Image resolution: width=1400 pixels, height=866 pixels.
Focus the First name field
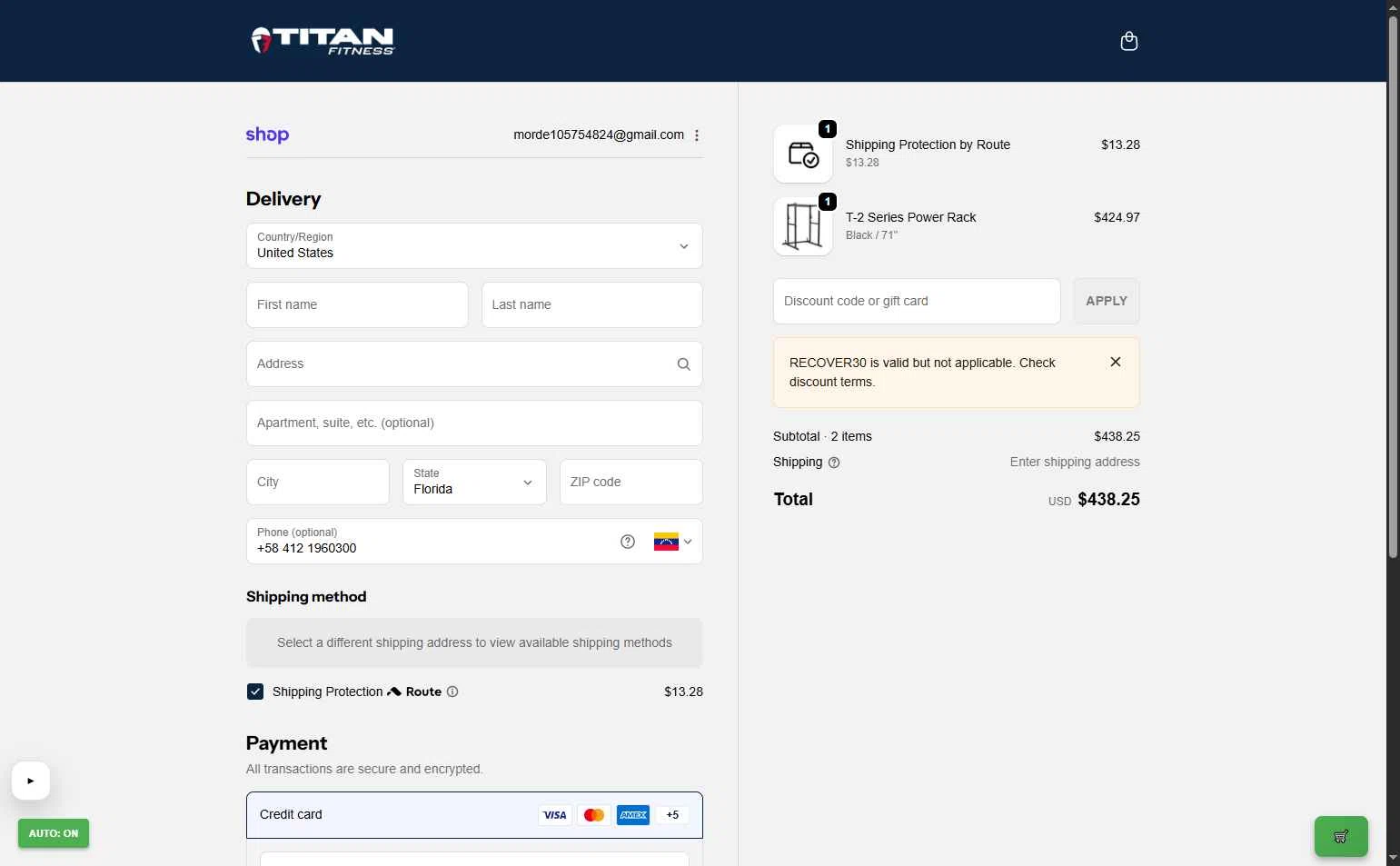click(357, 305)
